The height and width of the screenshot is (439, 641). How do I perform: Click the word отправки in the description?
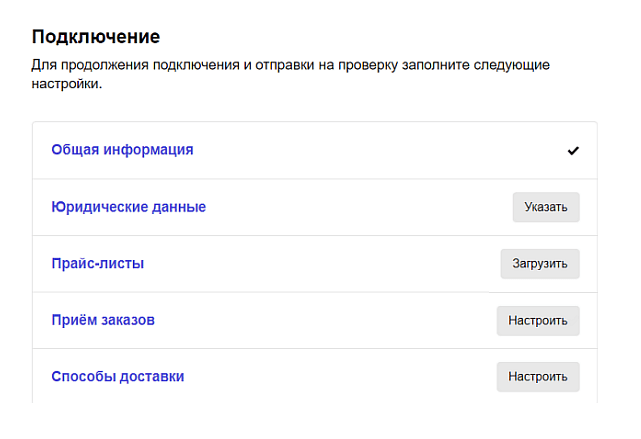click(270, 65)
